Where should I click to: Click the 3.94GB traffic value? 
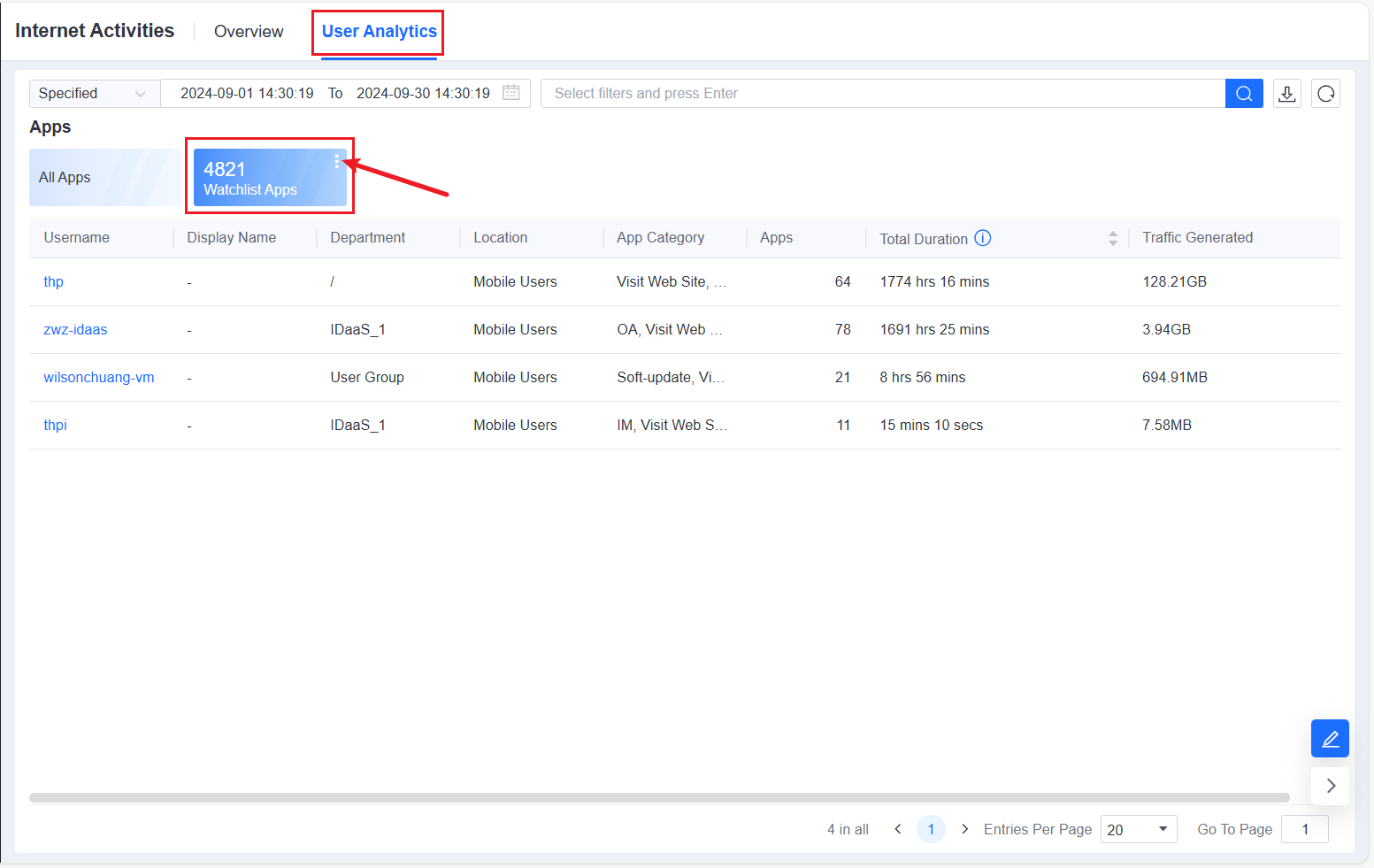point(1166,329)
